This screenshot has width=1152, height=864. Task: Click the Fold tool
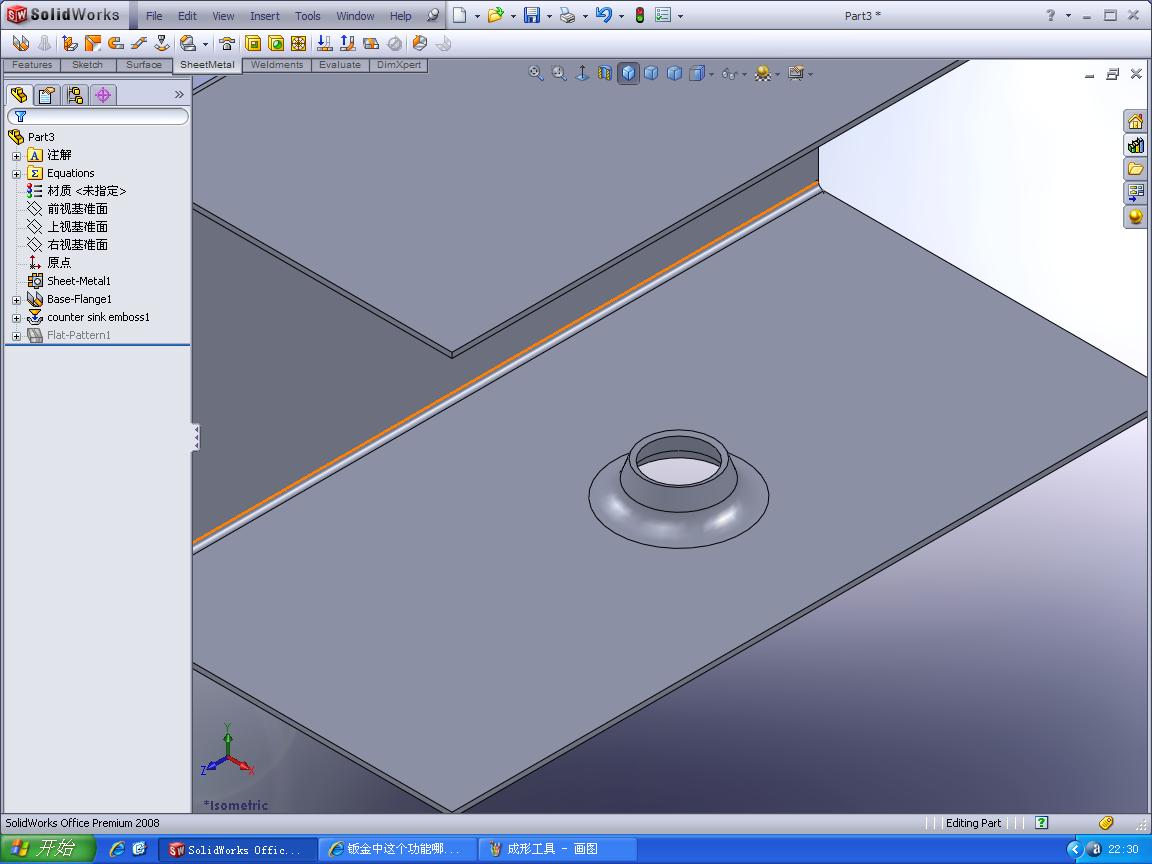point(347,43)
